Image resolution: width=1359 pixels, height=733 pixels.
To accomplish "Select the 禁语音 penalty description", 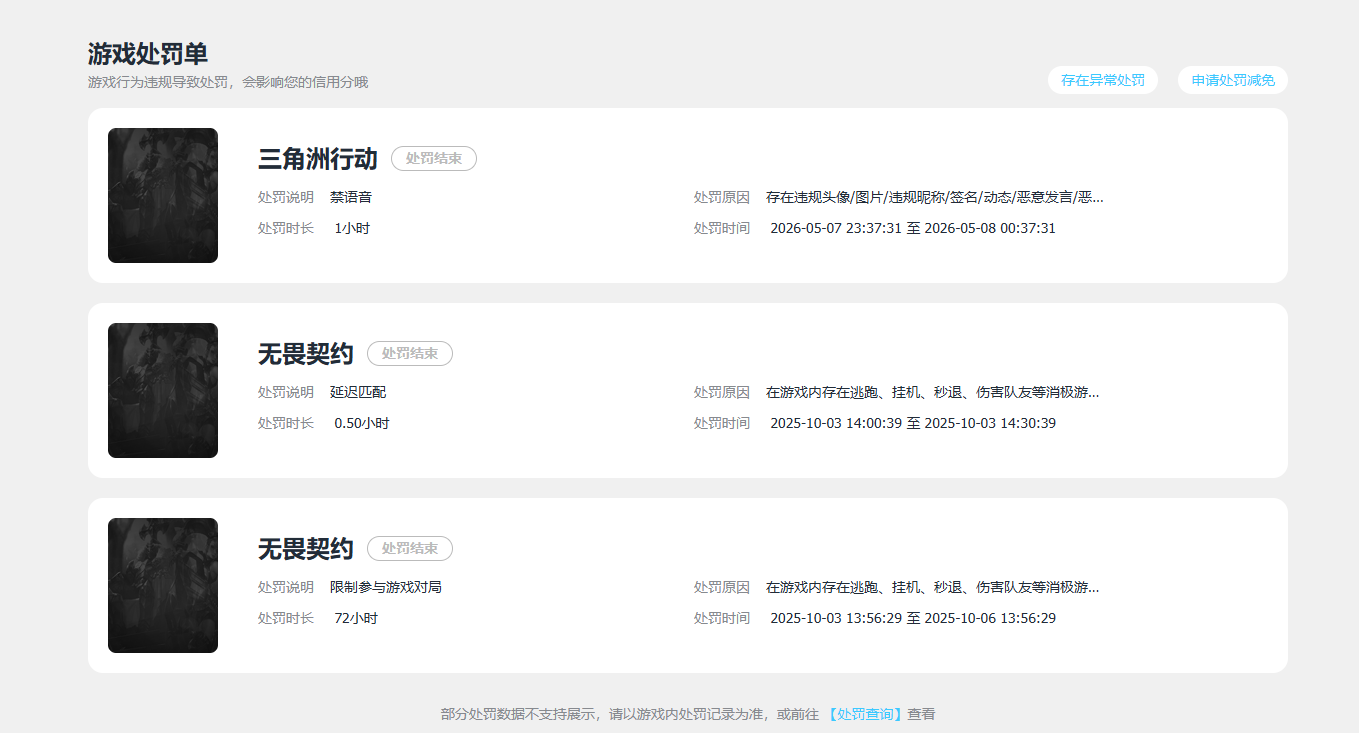I will tap(351, 197).
